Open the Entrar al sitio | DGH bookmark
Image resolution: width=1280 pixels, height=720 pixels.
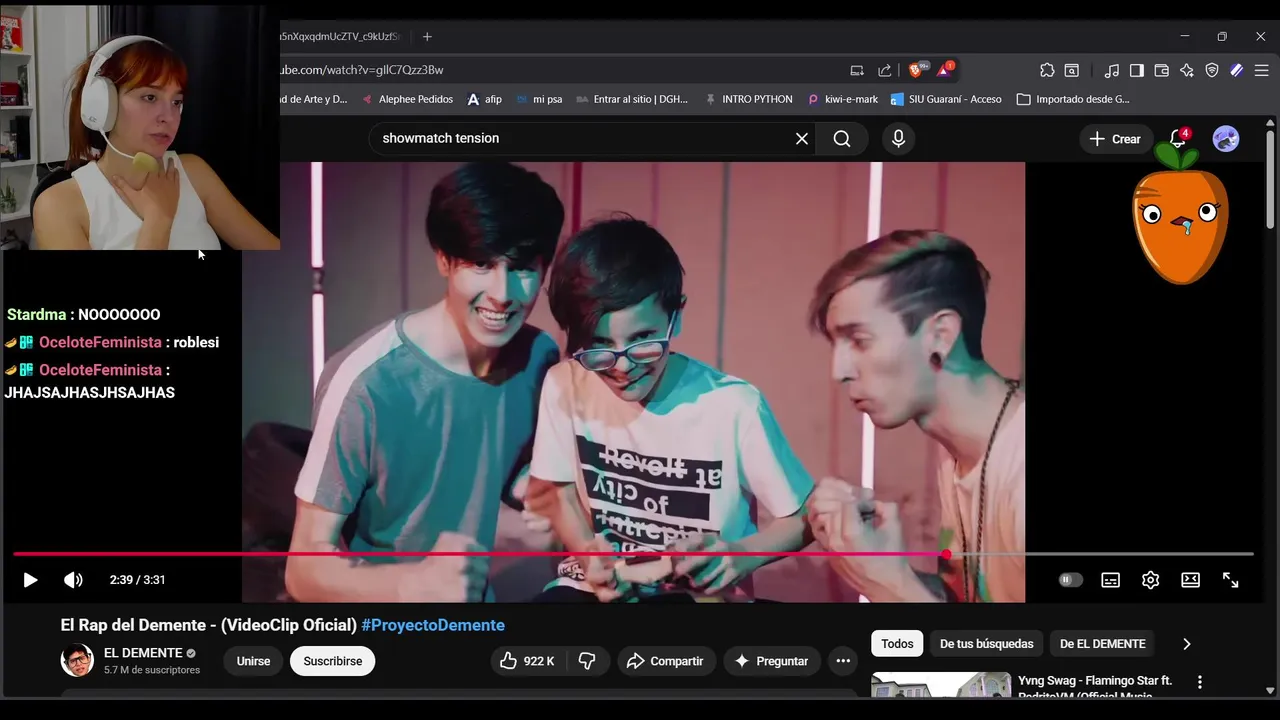pos(632,99)
